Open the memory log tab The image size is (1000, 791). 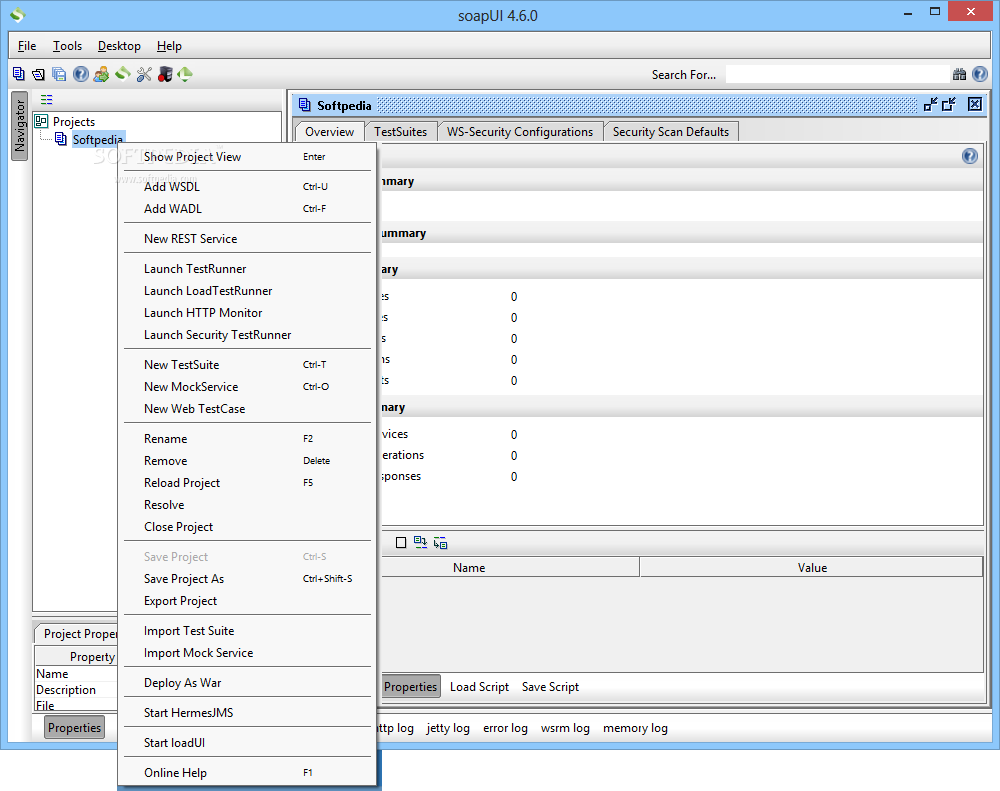click(635, 728)
